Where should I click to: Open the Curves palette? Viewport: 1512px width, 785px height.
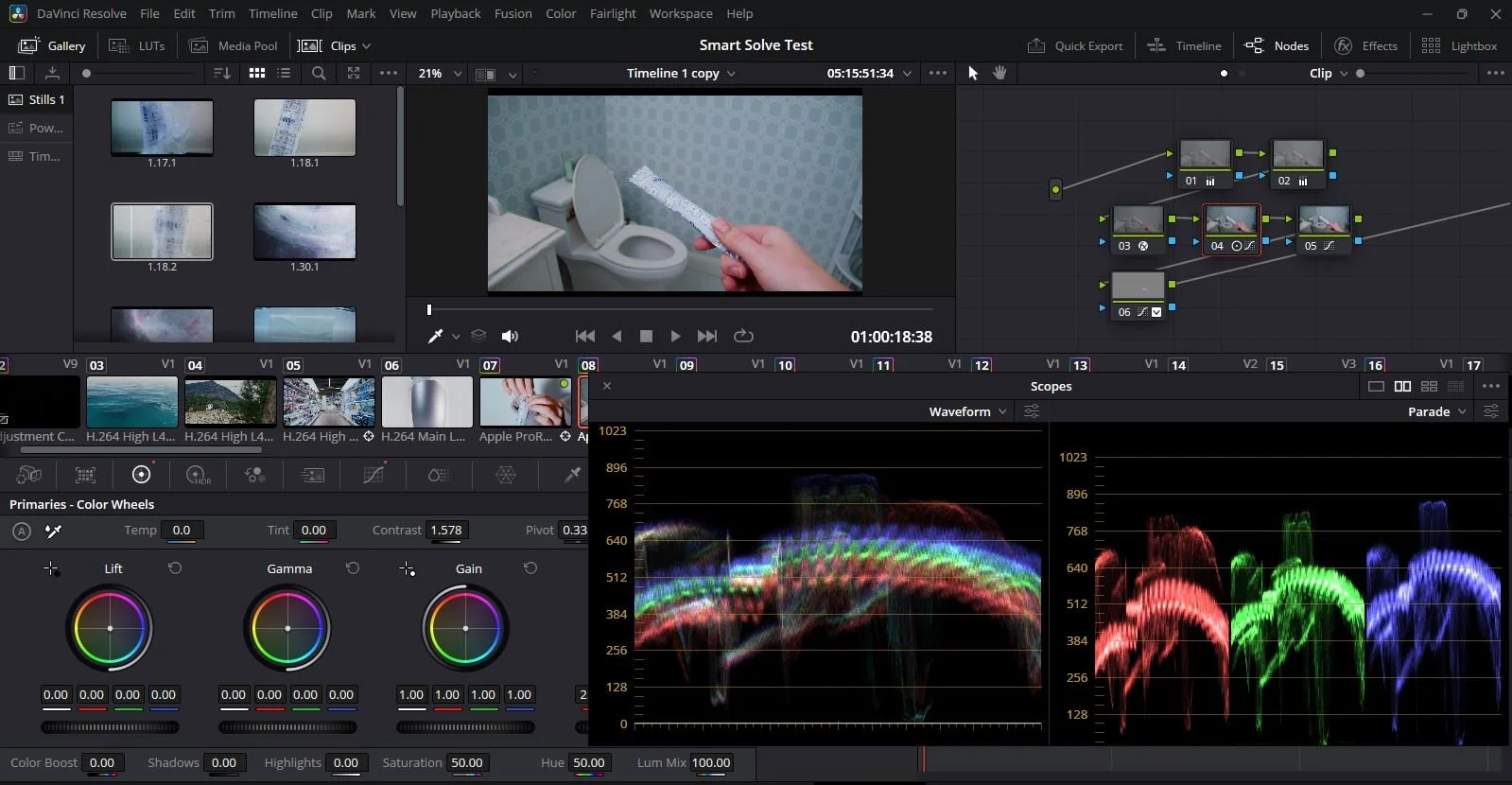[x=374, y=475]
